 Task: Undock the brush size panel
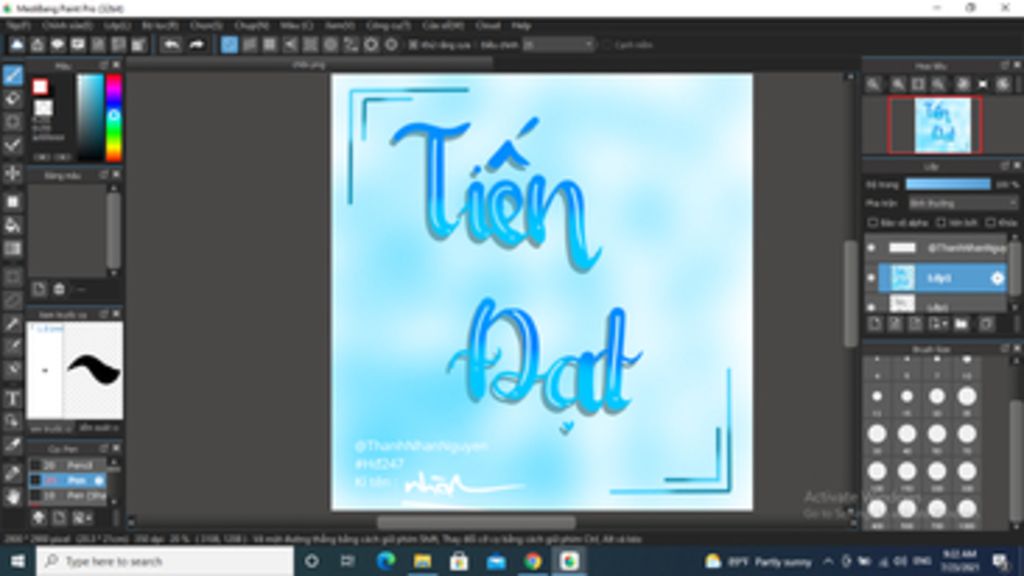point(1005,349)
